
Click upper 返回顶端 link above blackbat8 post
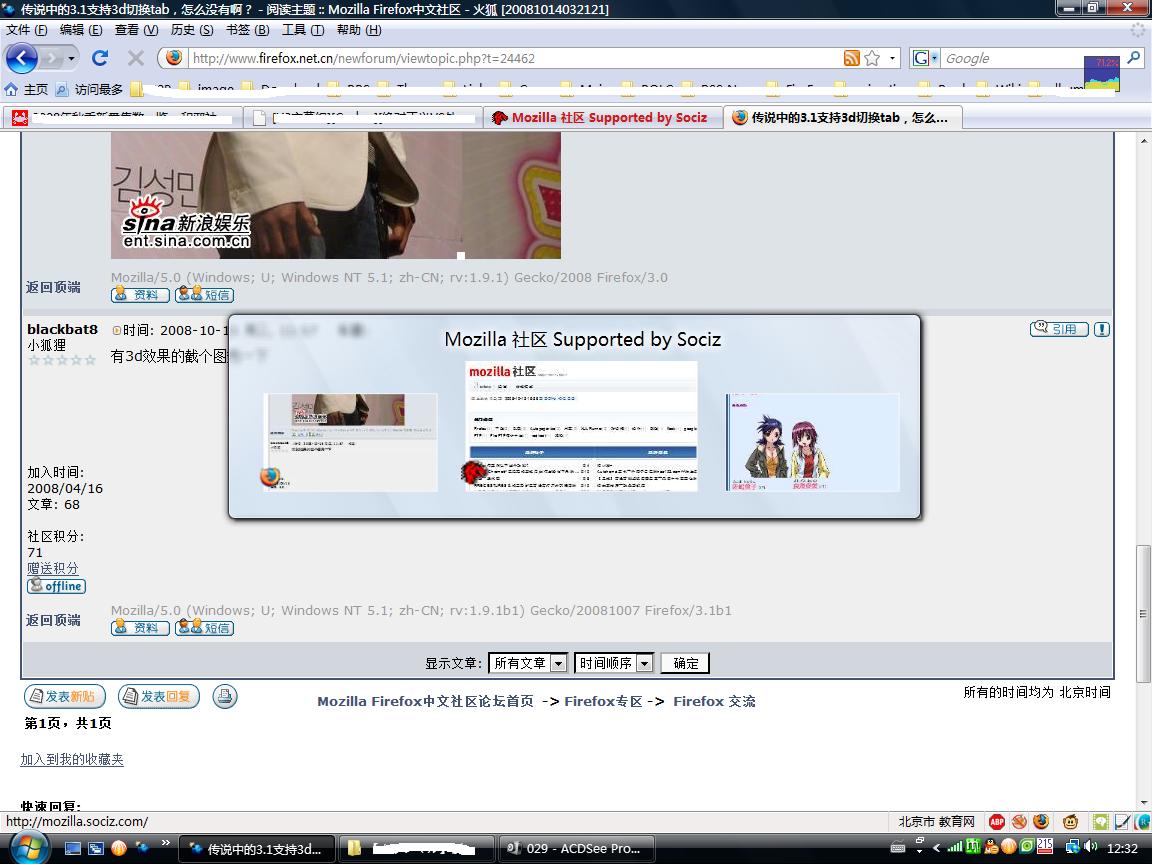(53, 287)
